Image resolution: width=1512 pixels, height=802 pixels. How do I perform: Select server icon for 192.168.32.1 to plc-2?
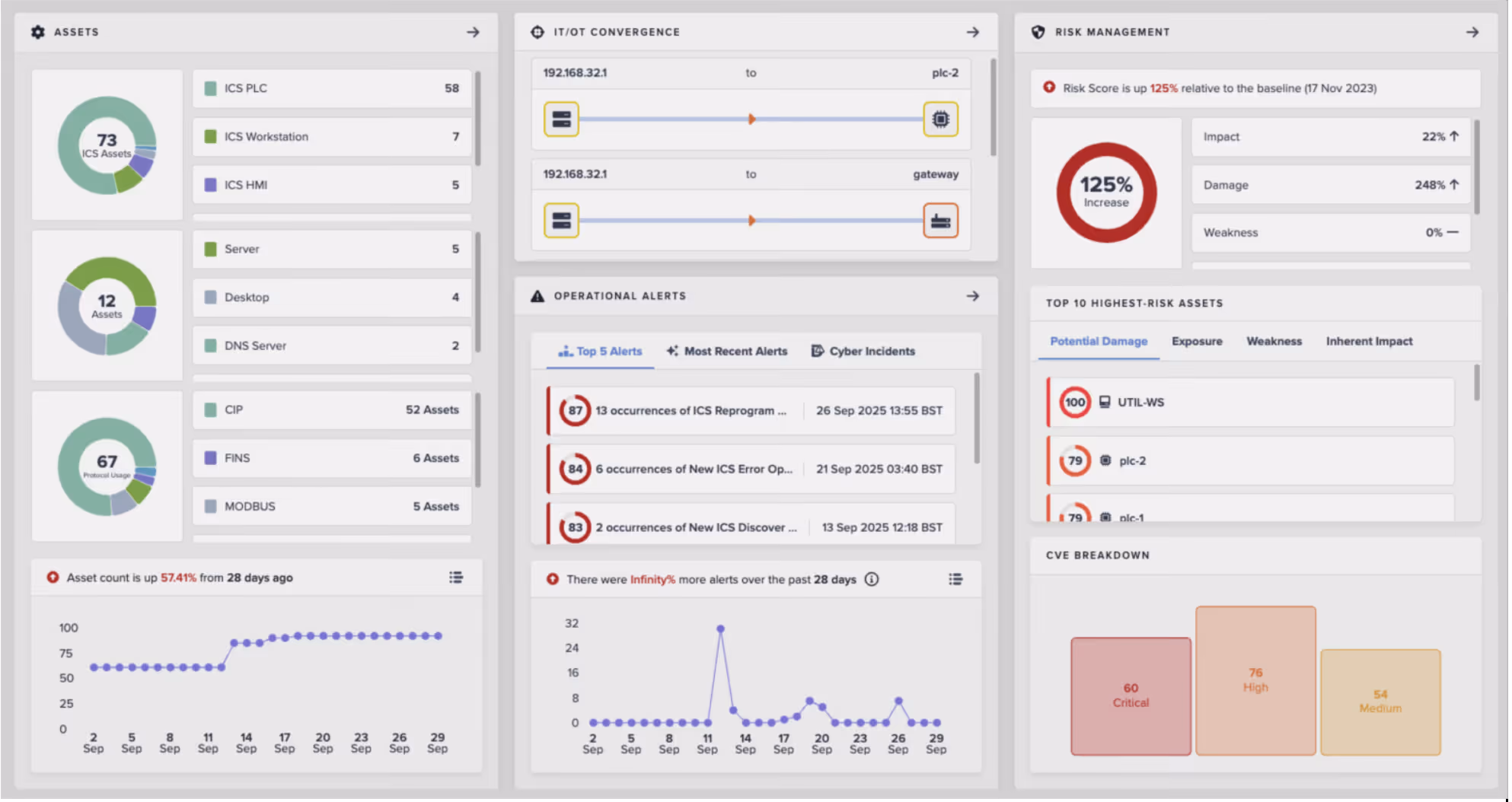pyautogui.click(x=561, y=119)
